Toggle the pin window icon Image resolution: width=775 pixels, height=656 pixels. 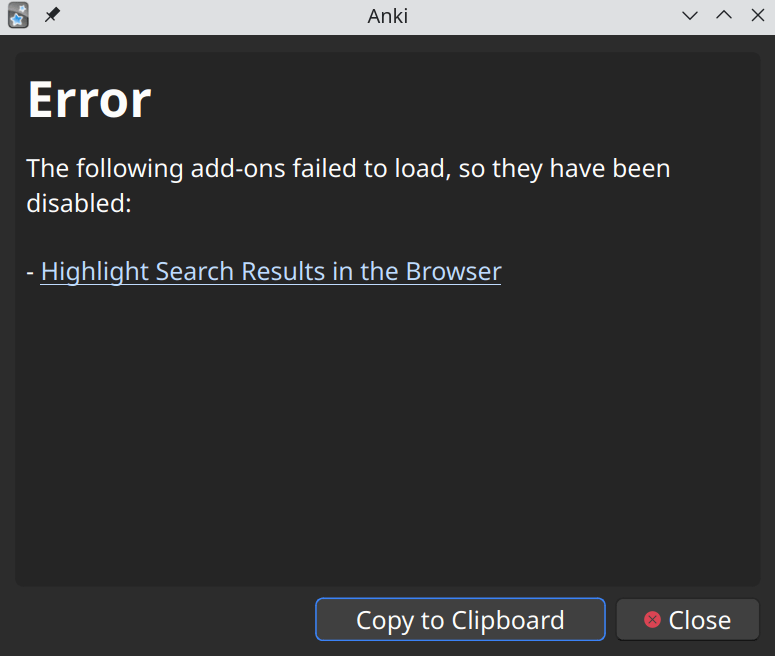52,15
